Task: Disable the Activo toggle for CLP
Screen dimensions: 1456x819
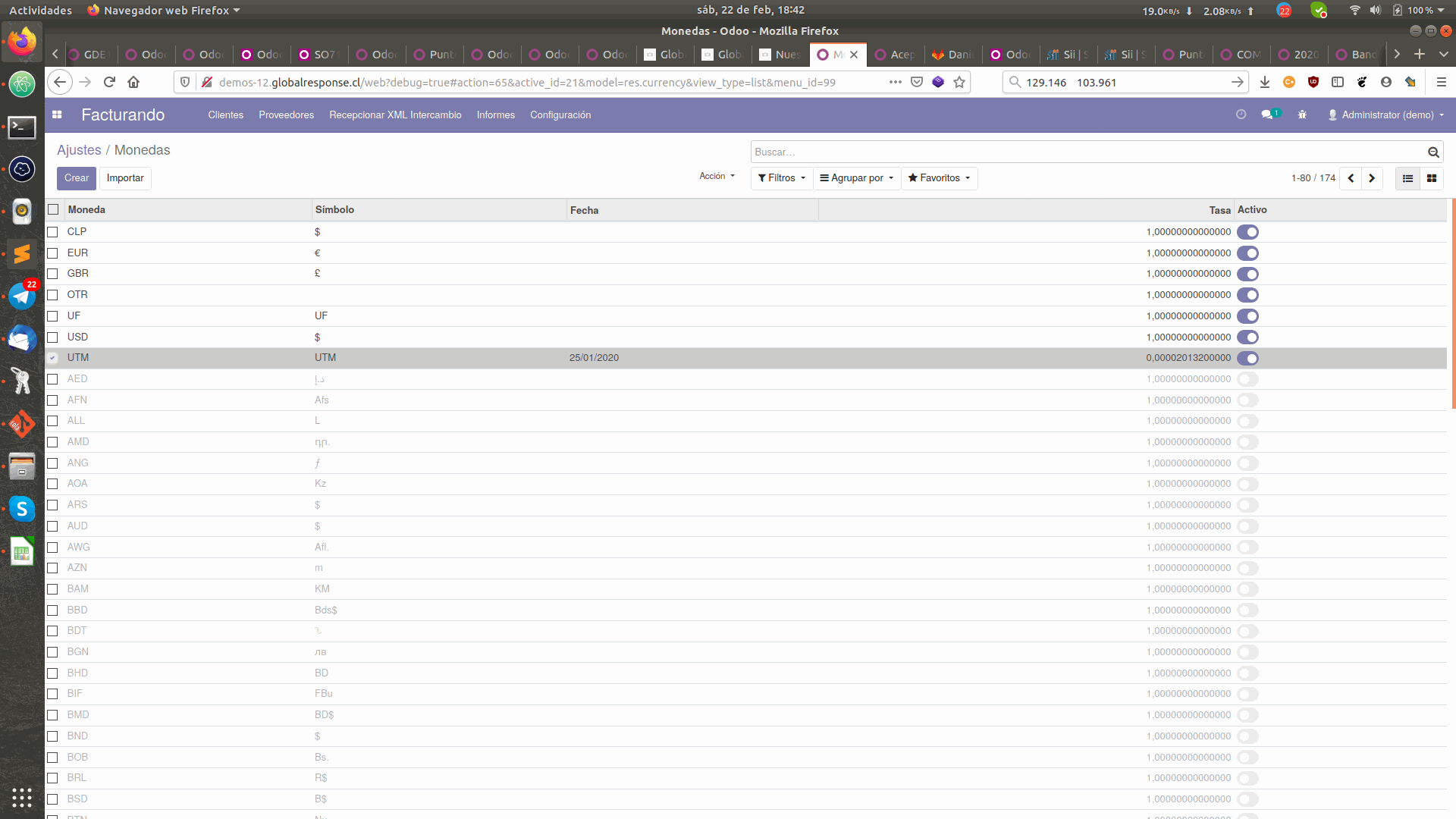Action: click(1249, 232)
